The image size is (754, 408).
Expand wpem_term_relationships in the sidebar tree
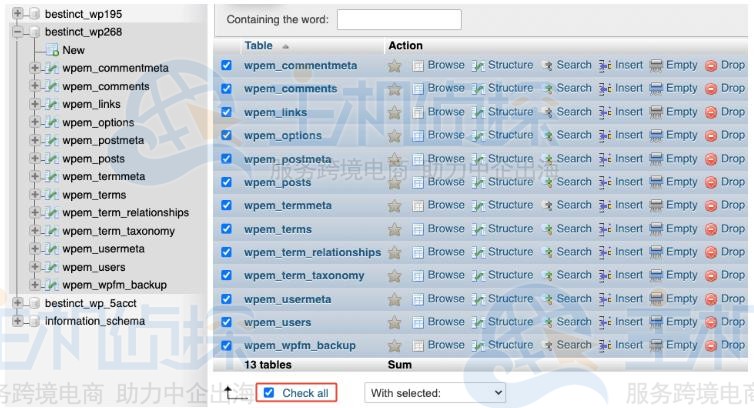[x=35, y=213]
